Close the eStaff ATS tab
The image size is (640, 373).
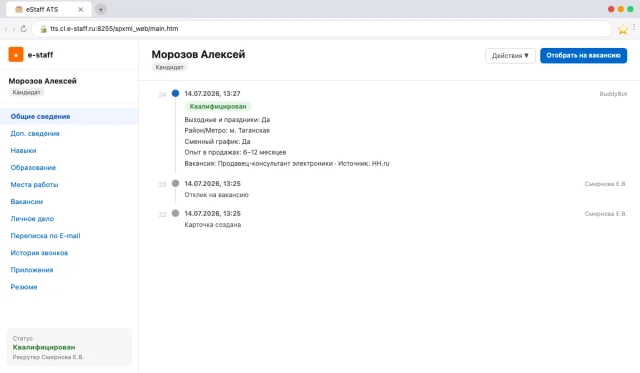(80, 9)
